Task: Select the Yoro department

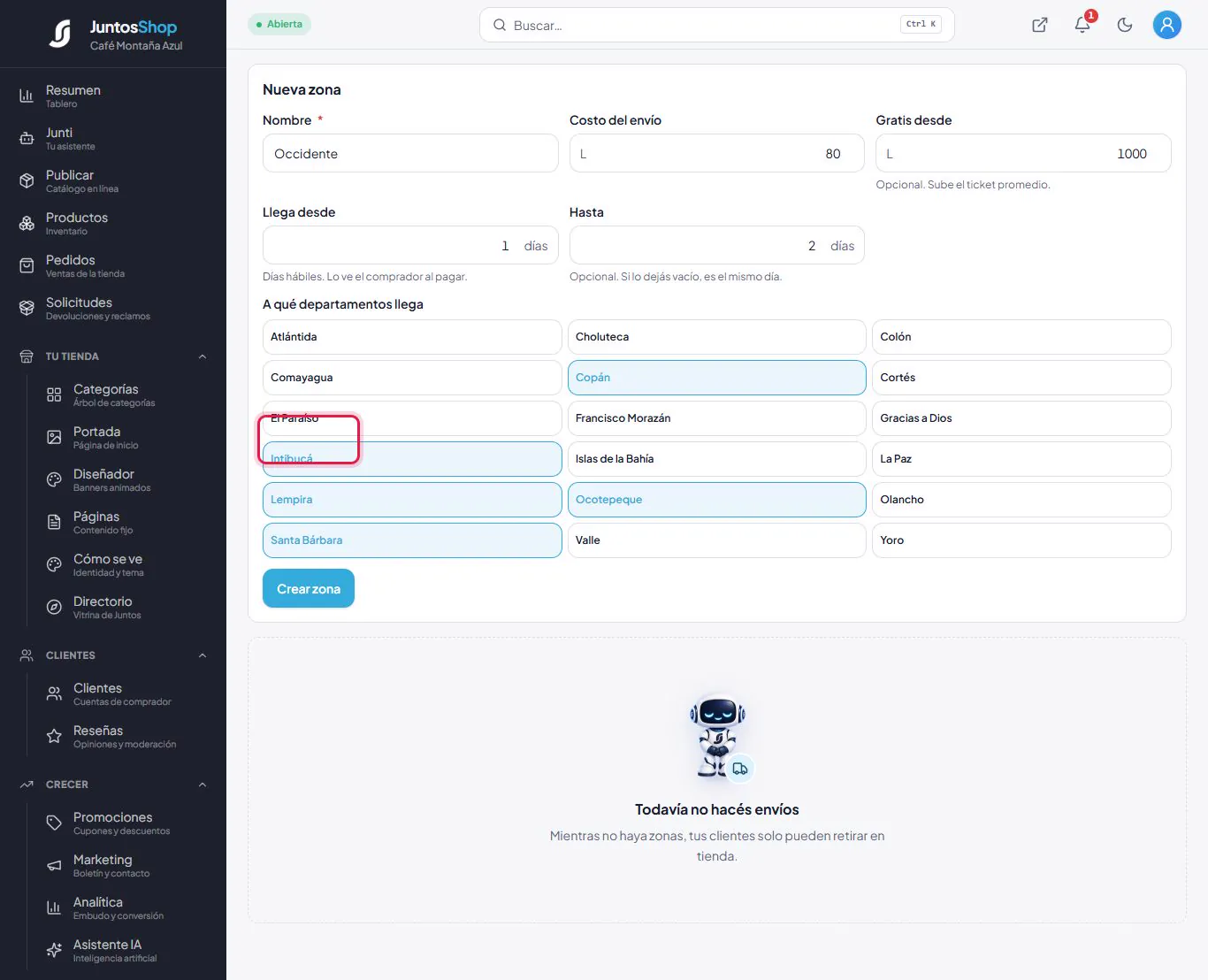Action: 1021,540
